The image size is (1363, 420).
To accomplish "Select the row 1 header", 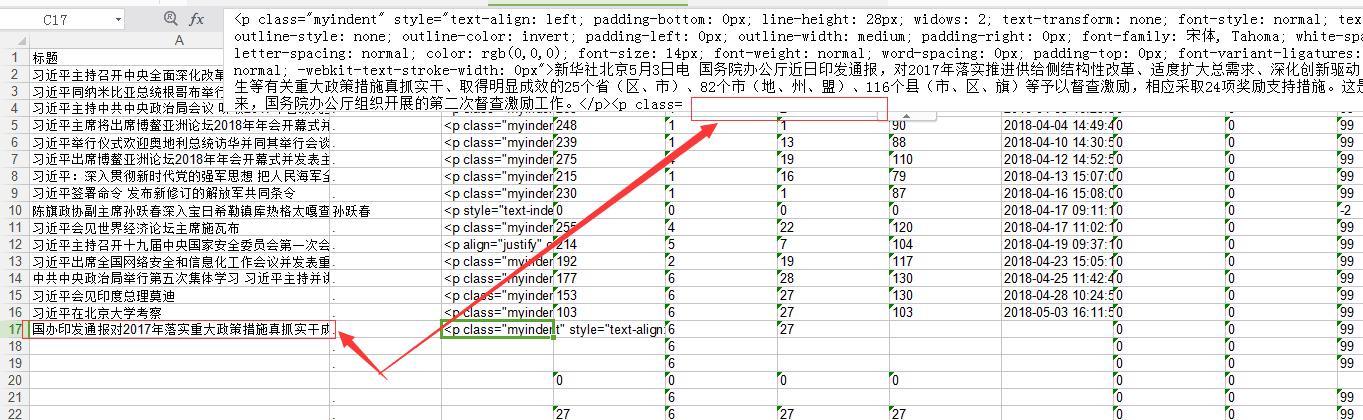I will (x=14, y=58).
